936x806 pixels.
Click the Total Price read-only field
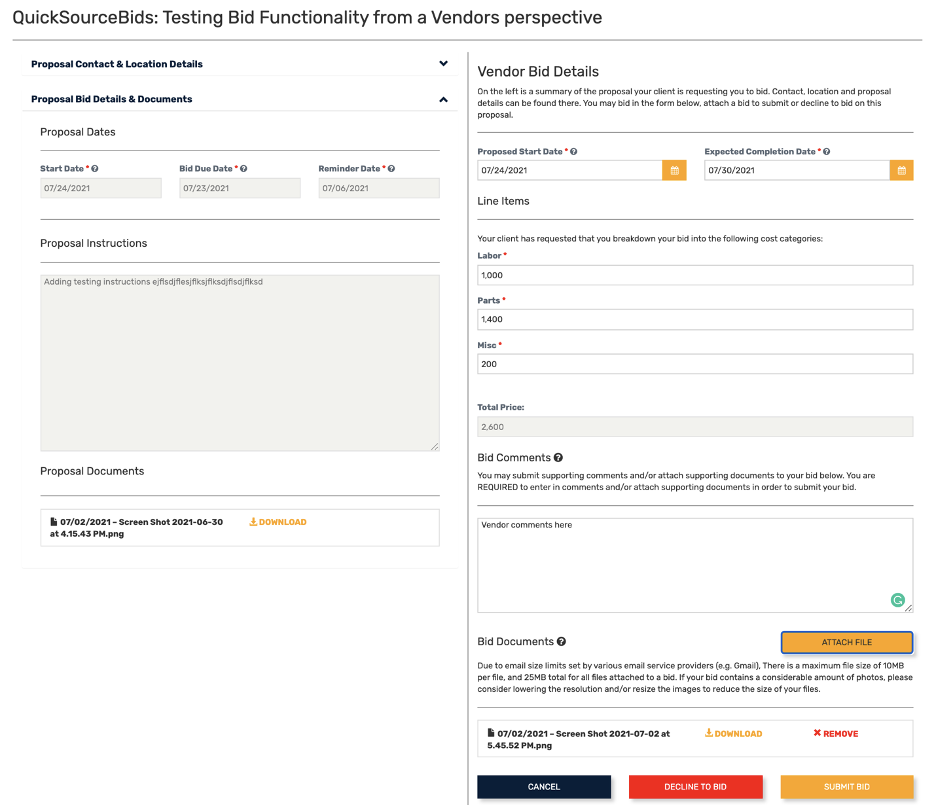coord(695,427)
